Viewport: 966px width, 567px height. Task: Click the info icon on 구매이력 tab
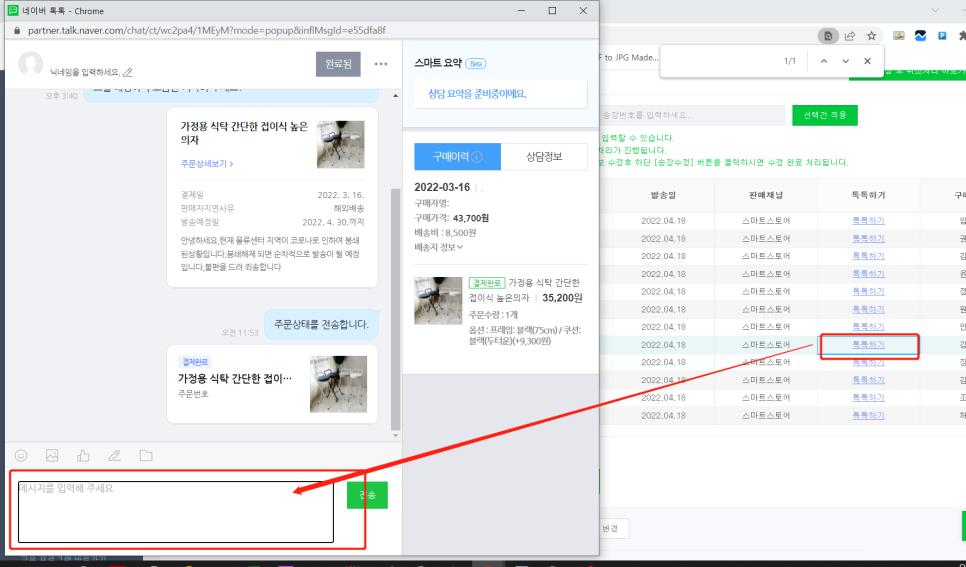pos(477,157)
